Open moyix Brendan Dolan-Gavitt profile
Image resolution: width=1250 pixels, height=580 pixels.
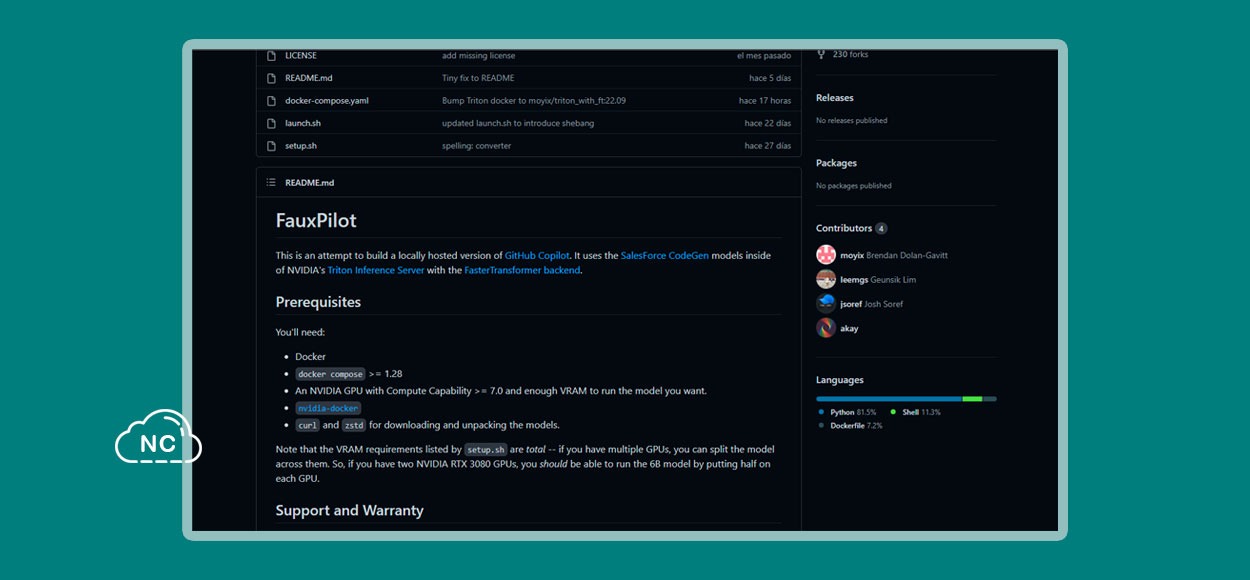tap(894, 255)
